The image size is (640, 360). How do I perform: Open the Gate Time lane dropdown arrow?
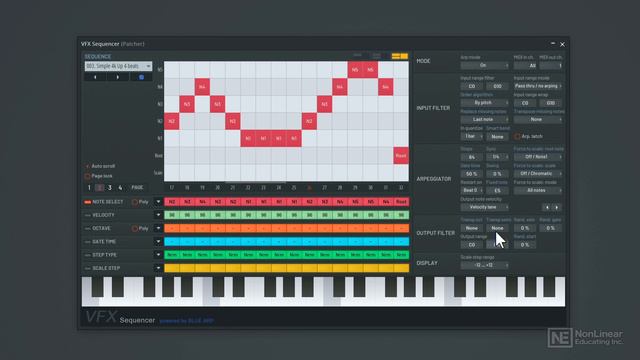pos(158,242)
